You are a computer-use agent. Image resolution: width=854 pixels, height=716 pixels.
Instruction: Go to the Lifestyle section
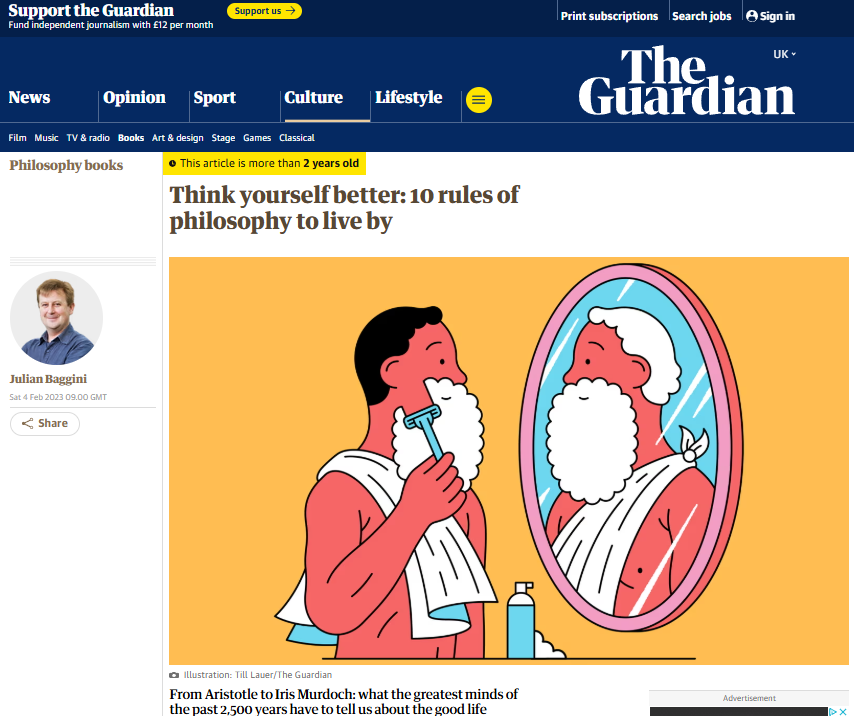pyautogui.click(x=408, y=98)
